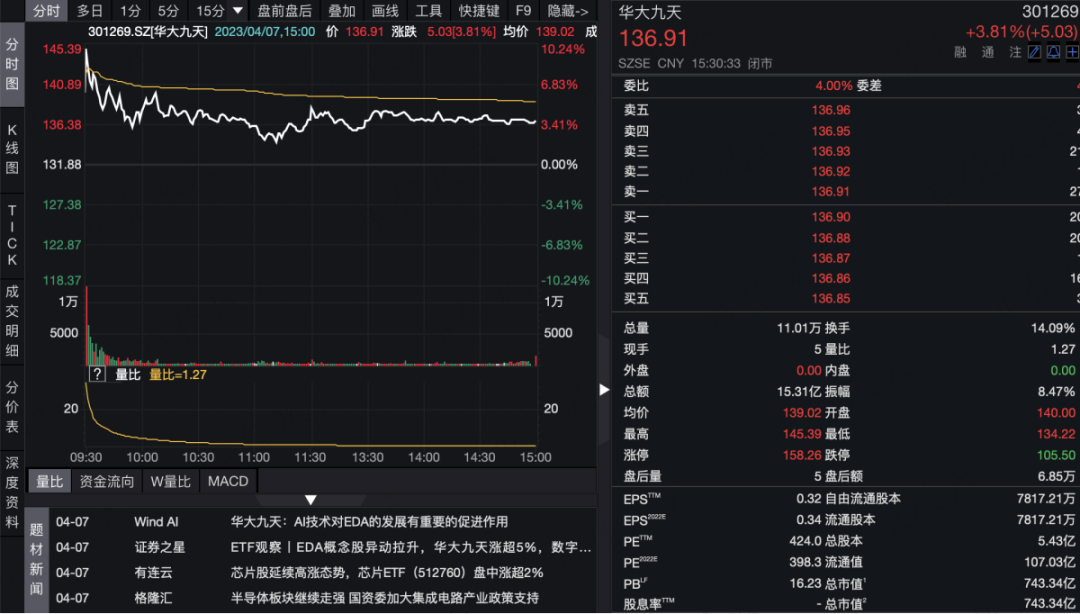The height and width of the screenshot is (614, 1080).
Task: Click the 卖四 price 136.95
Action: pos(831,131)
